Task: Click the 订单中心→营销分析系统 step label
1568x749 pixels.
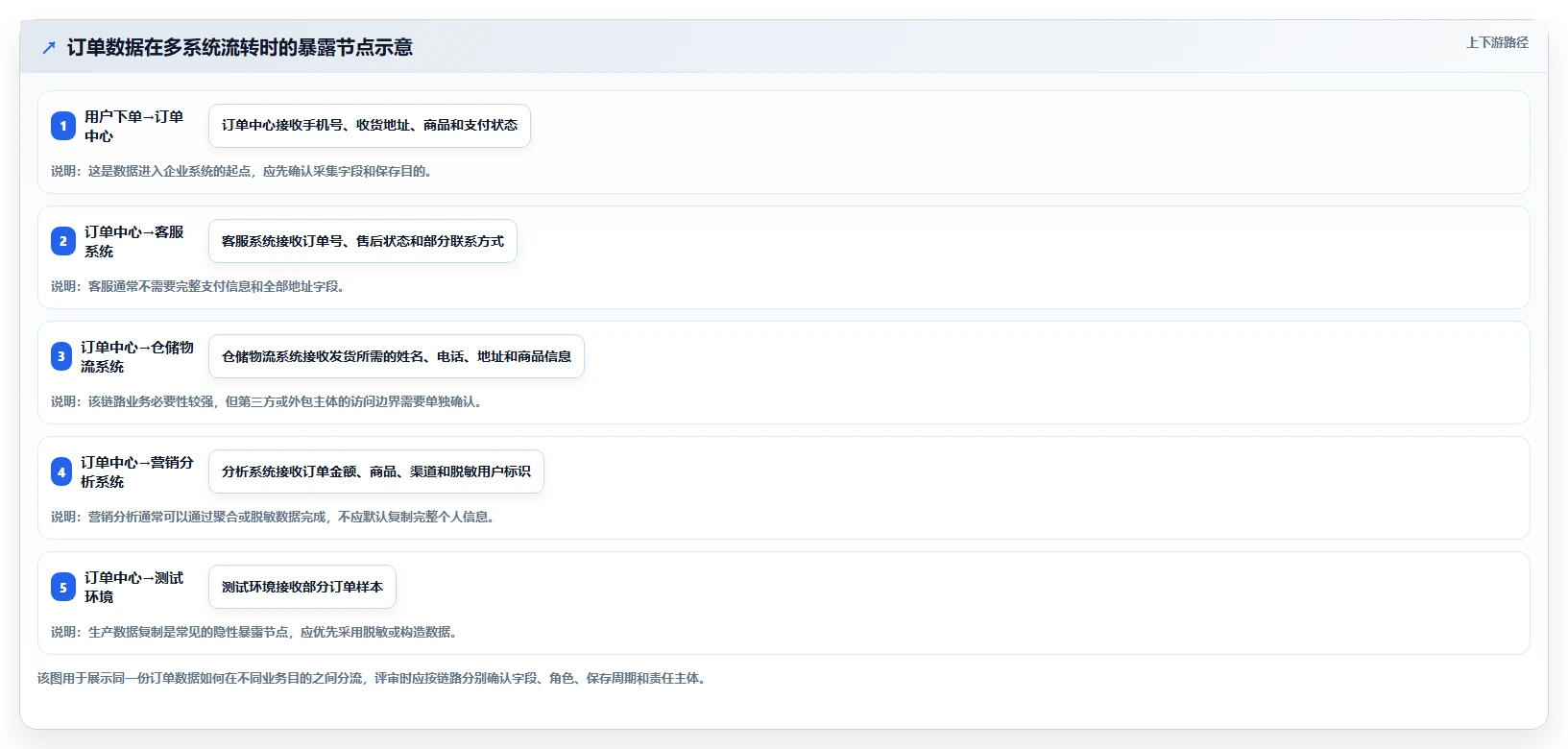Action: point(137,471)
